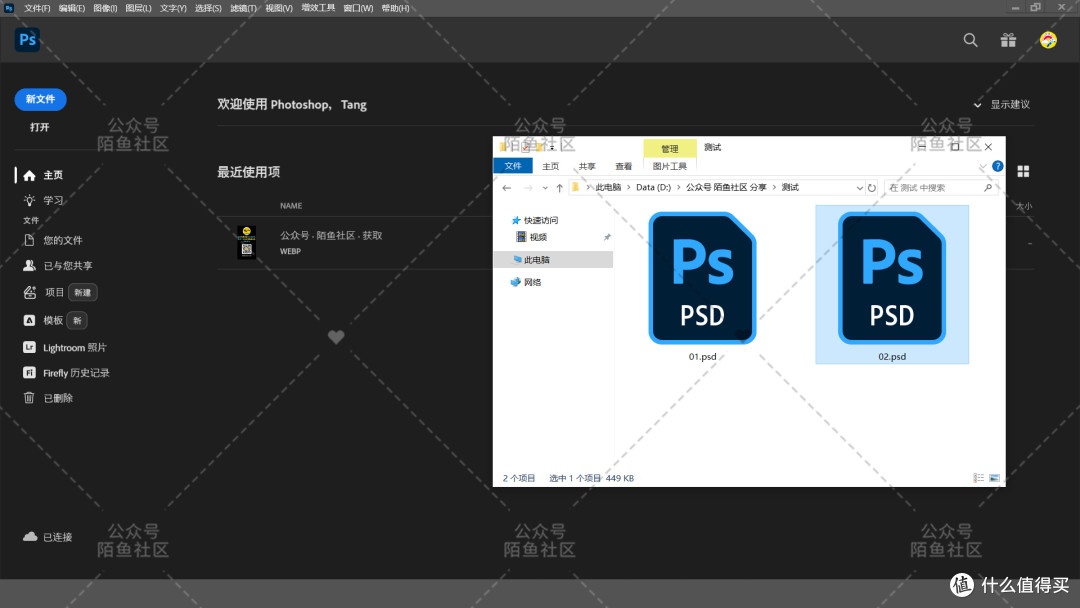The image size is (1080, 608).
Task: Click the 新建 badge next to 项目
Action: 83,293
